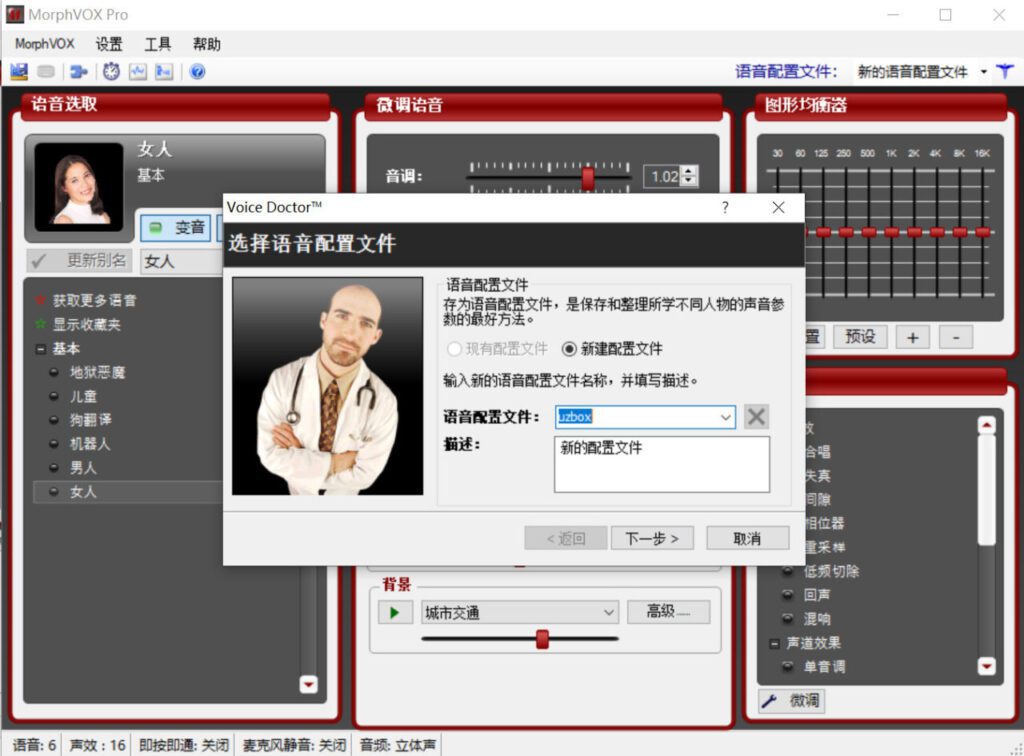Image resolution: width=1024 pixels, height=756 pixels.
Task: Open the 设置 menu
Action: (x=108, y=43)
